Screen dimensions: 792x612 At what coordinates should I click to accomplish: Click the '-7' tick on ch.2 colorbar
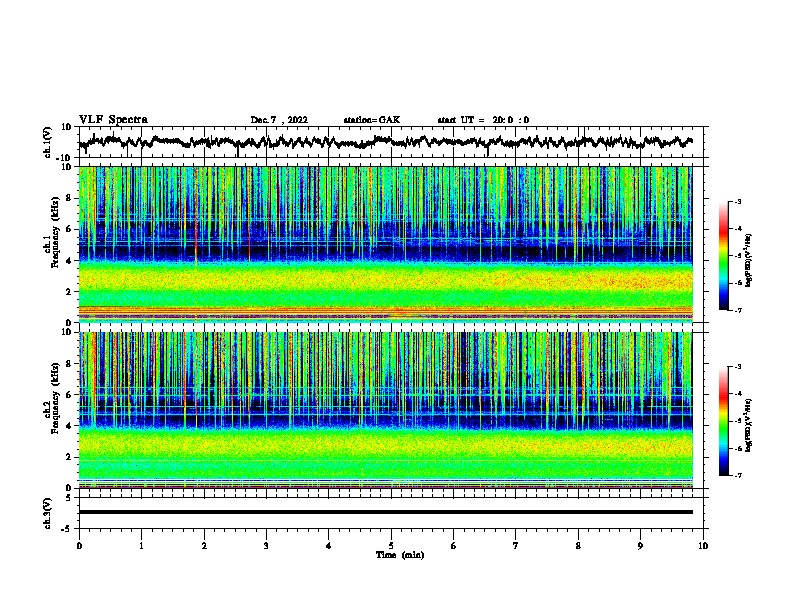click(x=738, y=476)
